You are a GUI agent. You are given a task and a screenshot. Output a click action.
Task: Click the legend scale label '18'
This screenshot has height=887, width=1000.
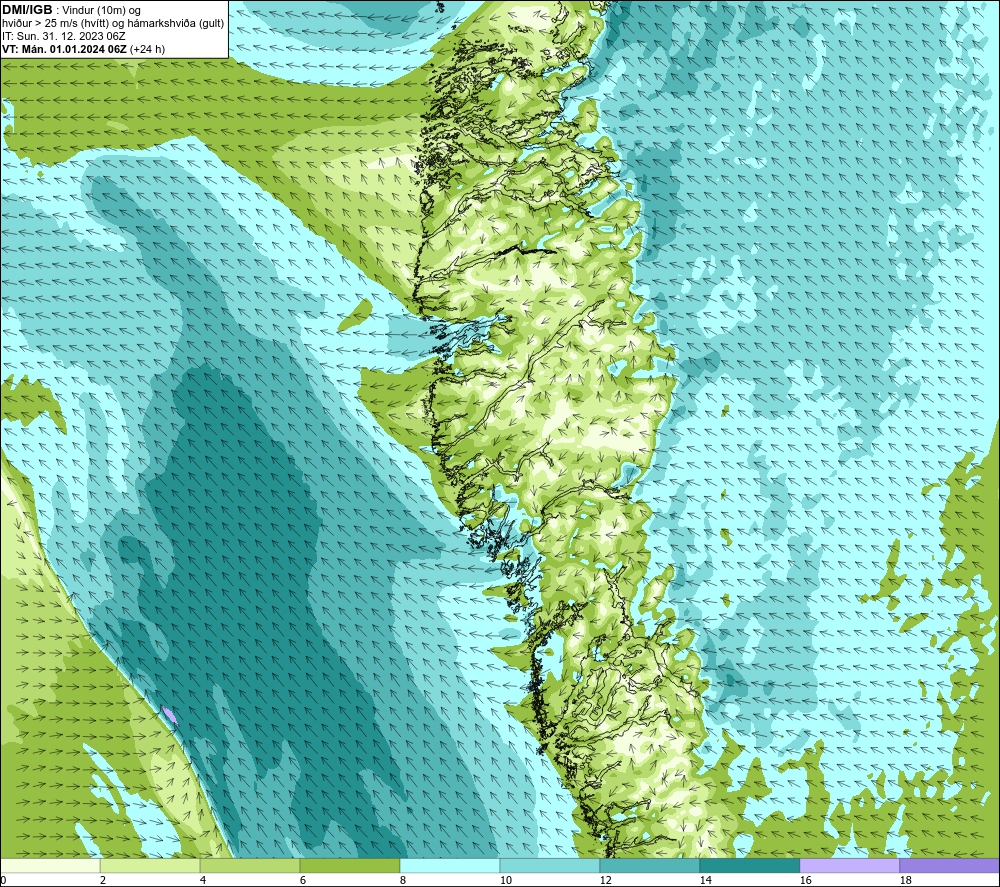905,880
